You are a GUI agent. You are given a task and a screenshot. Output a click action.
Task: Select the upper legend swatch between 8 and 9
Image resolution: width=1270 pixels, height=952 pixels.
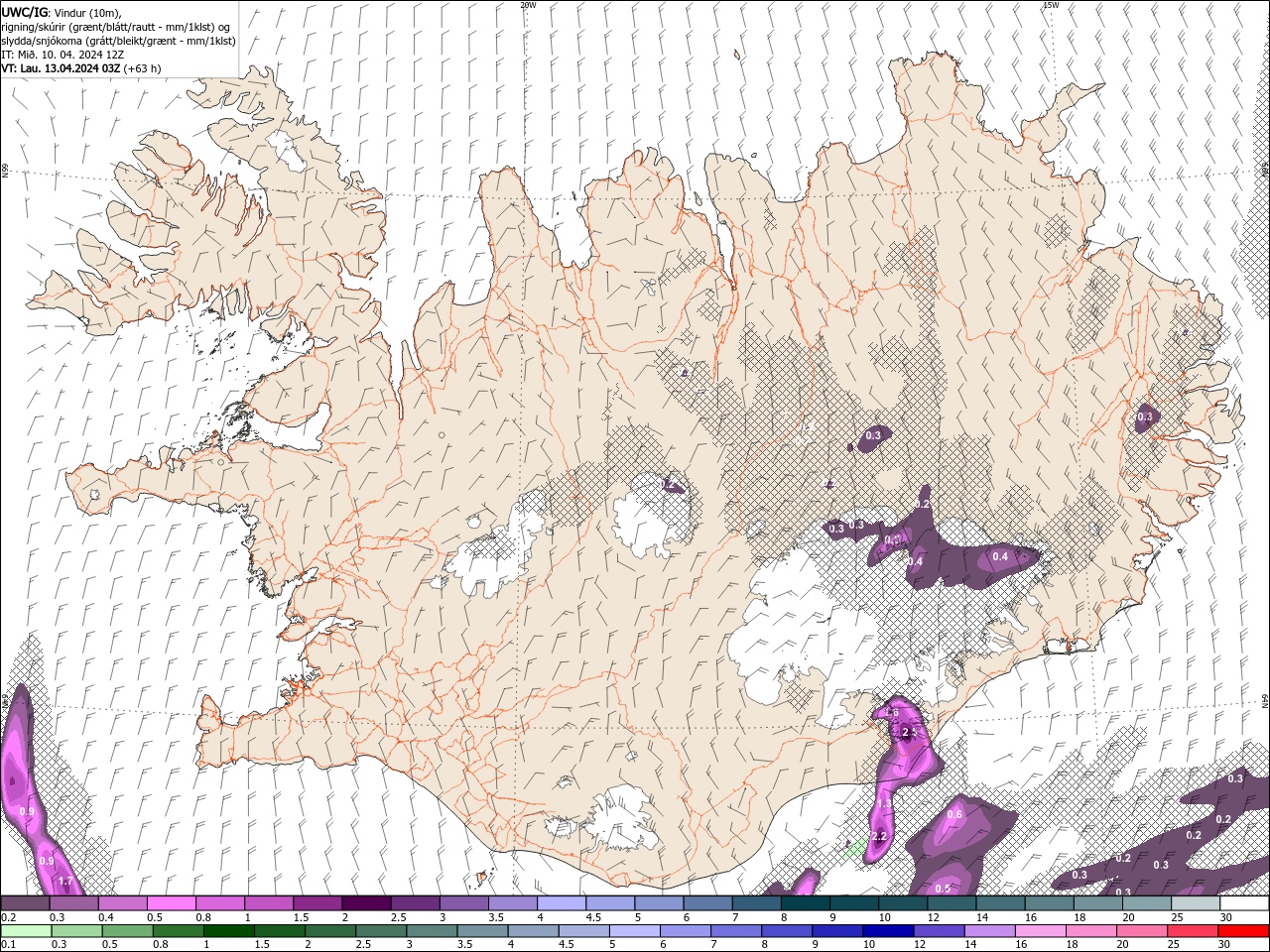[805, 902]
